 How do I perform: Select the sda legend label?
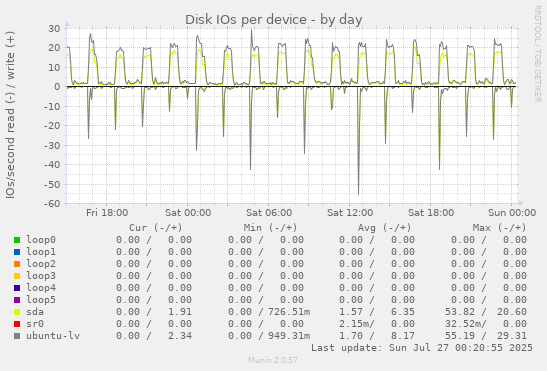[35, 312]
